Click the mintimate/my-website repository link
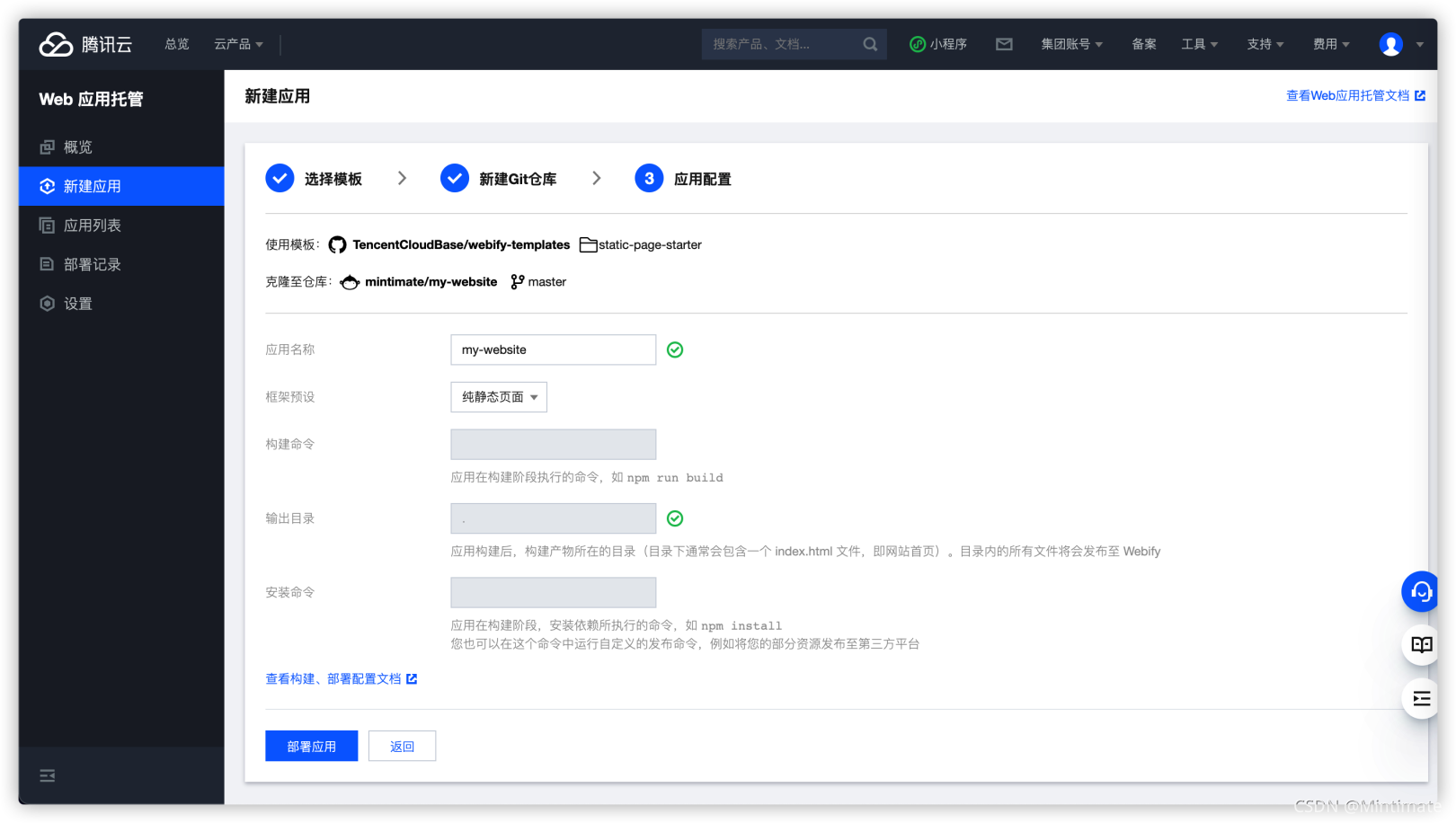The width and height of the screenshot is (1456, 823). coord(431,282)
